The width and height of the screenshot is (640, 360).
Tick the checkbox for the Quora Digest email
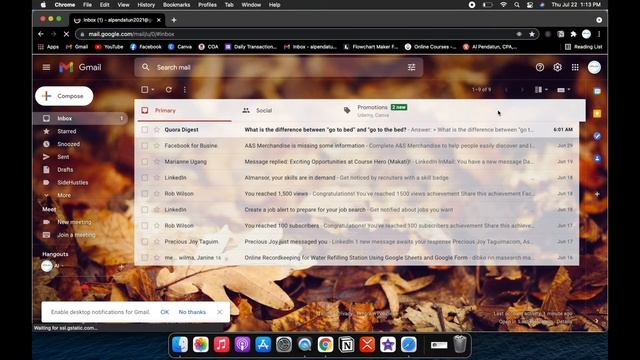(145, 129)
